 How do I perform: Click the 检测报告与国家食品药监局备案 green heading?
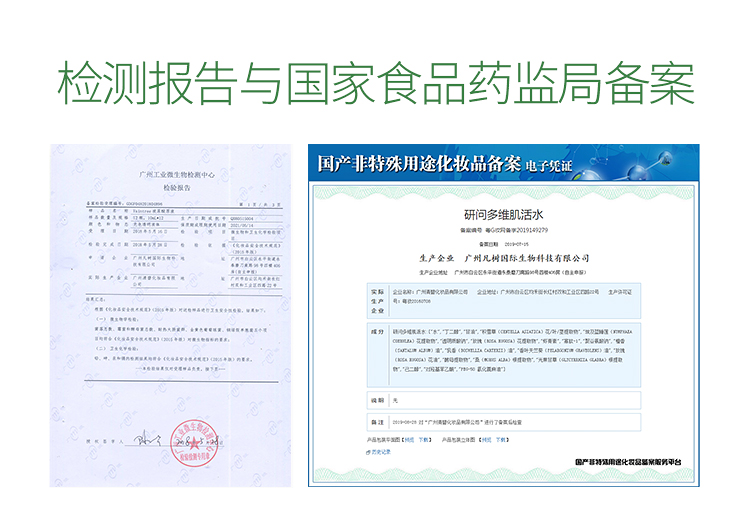[x=375, y=83]
